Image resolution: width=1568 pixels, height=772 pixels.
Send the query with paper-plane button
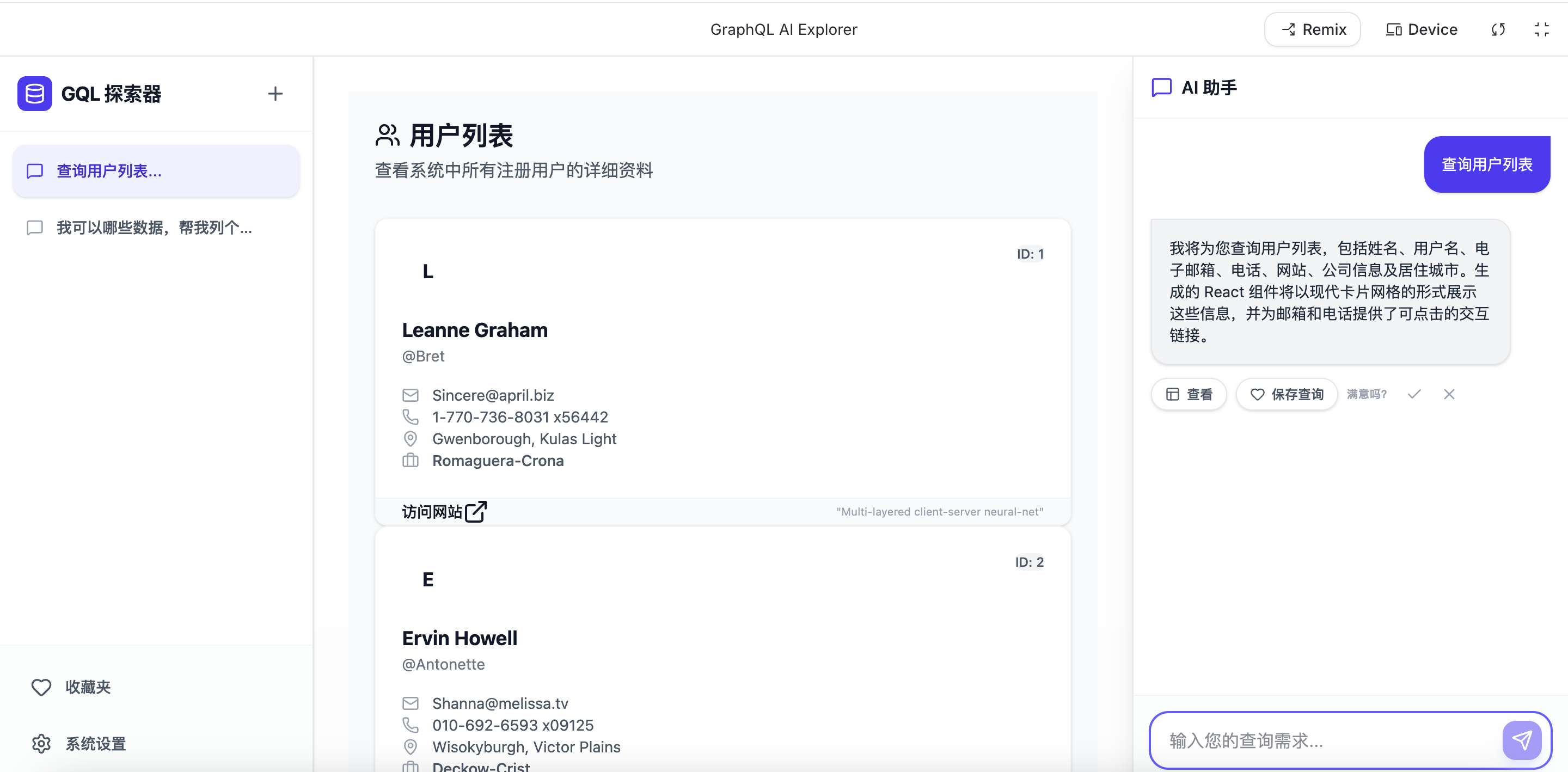(x=1521, y=740)
